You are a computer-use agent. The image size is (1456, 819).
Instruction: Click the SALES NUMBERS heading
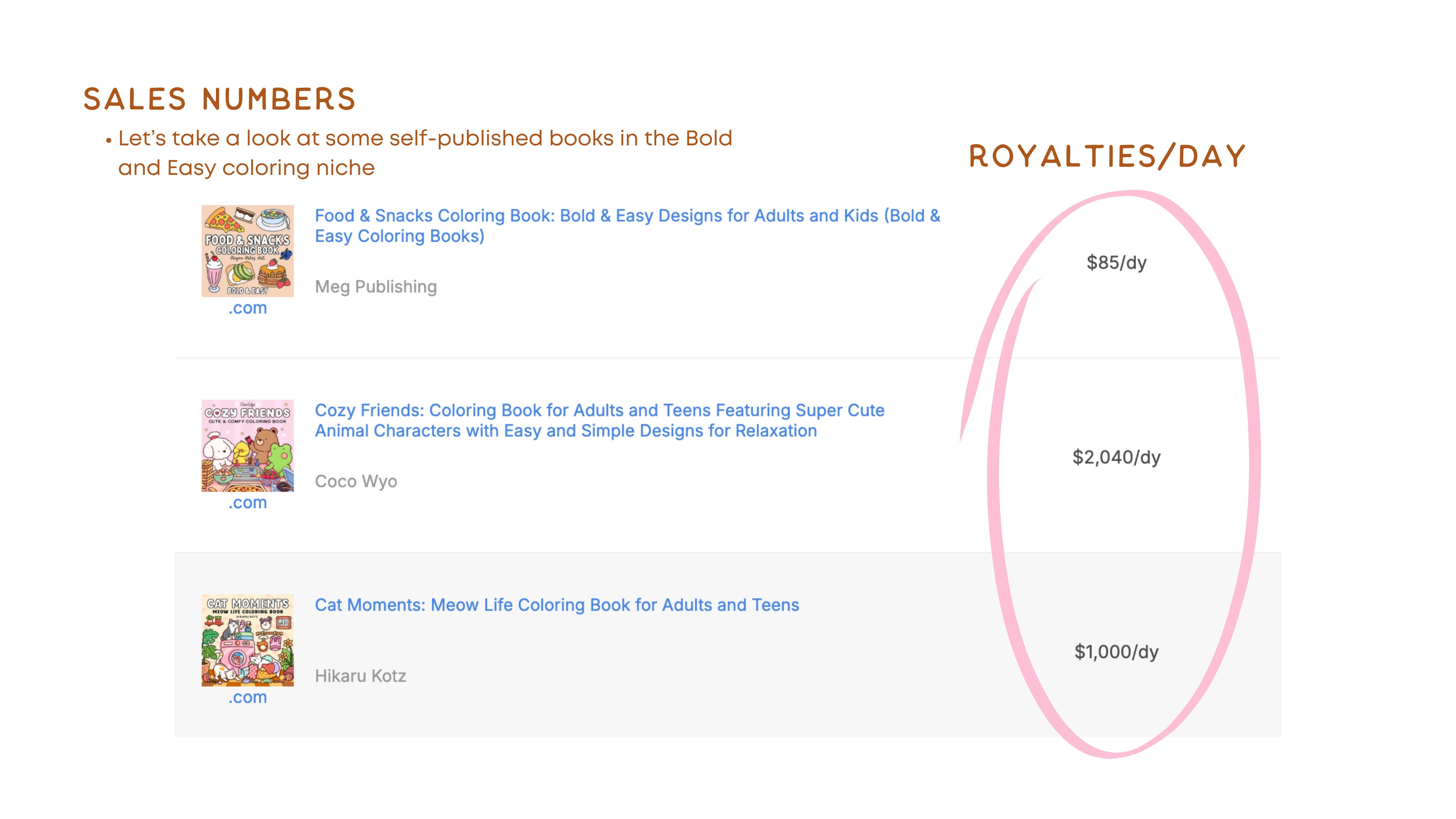pos(219,100)
